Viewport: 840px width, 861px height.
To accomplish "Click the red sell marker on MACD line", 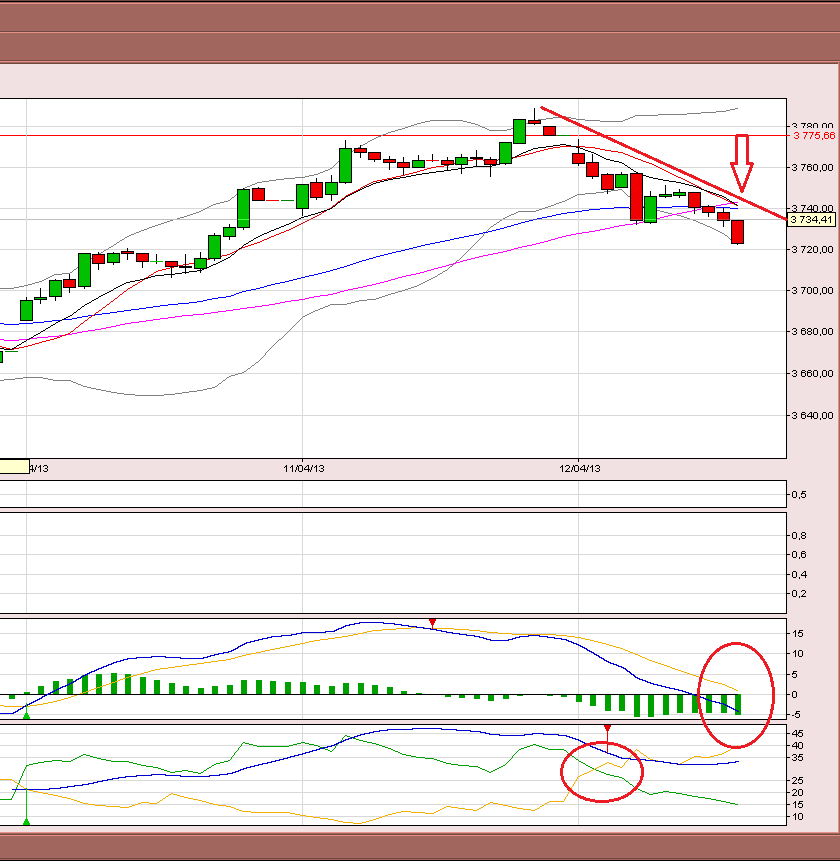I will click(x=433, y=623).
